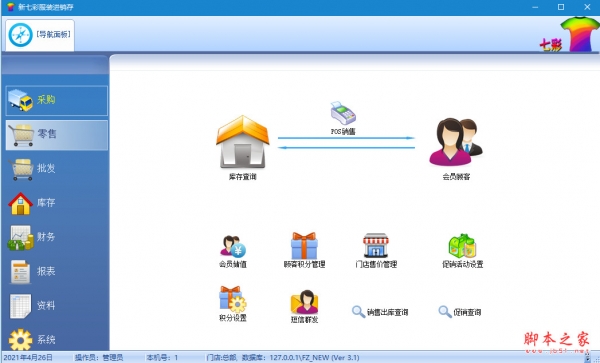Click the 销售出库查询 search link
This screenshot has height=363, width=600.
(380, 312)
